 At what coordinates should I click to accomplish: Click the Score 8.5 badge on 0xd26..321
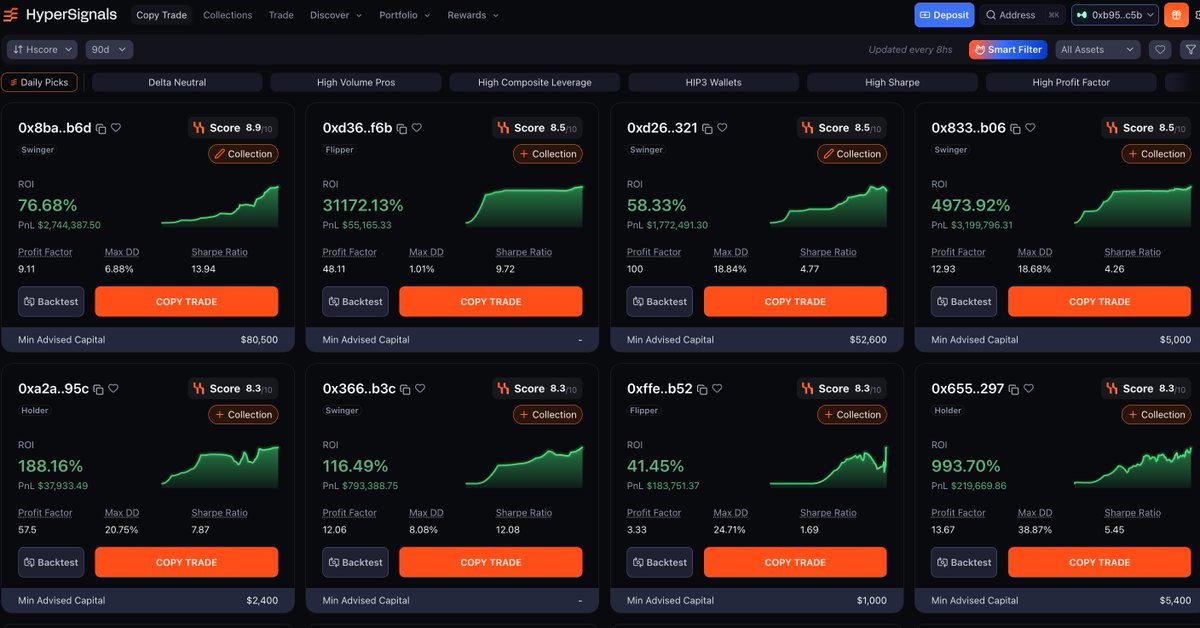842,128
